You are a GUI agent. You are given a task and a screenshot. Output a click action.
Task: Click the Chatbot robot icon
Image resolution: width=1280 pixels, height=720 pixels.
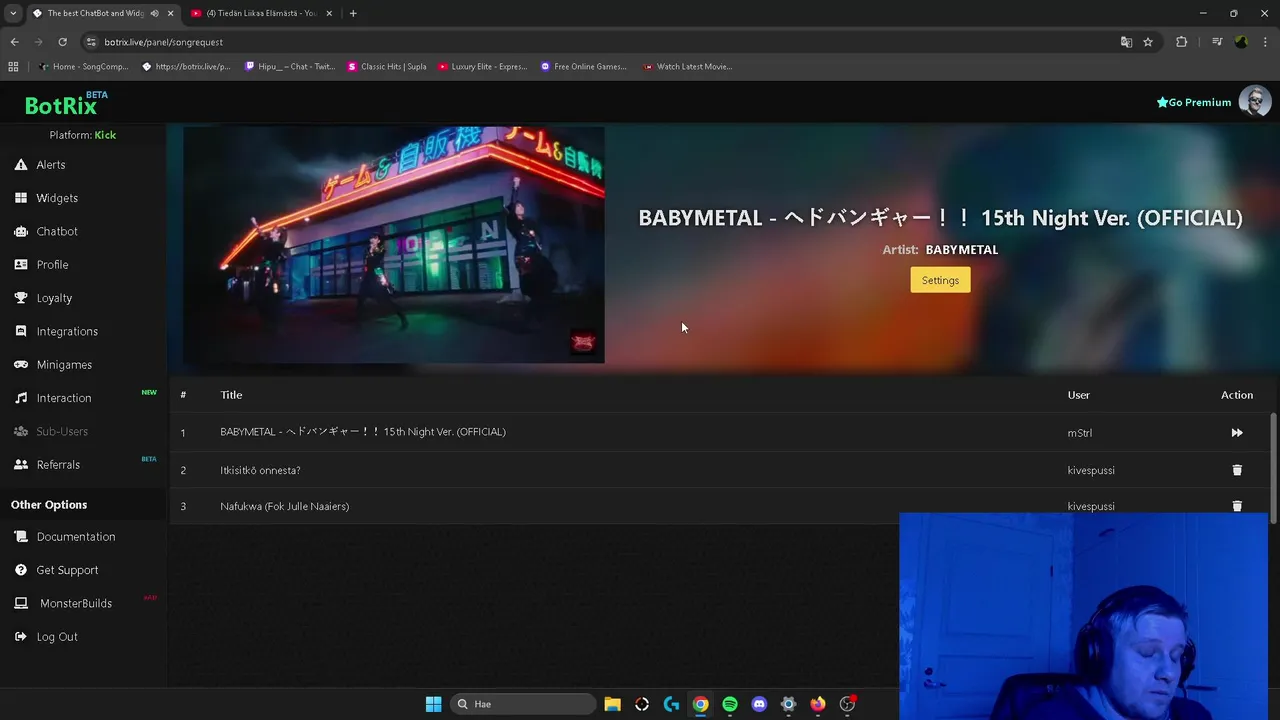point(21,231)
